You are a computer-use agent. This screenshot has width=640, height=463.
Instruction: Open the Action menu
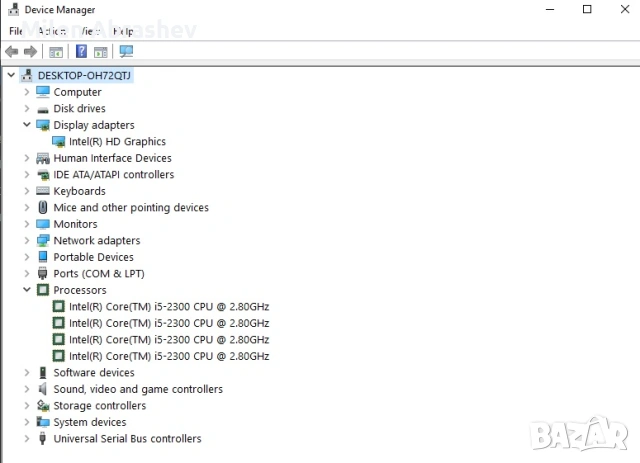click(x=52, y=31)
